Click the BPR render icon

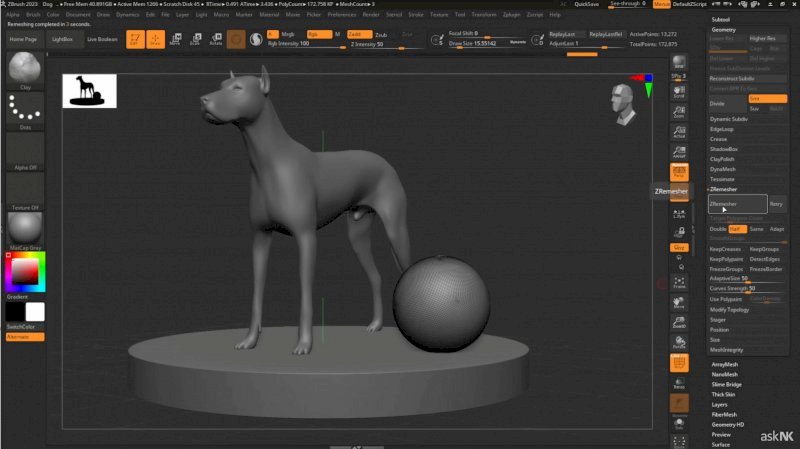click(x=679, y=62)
